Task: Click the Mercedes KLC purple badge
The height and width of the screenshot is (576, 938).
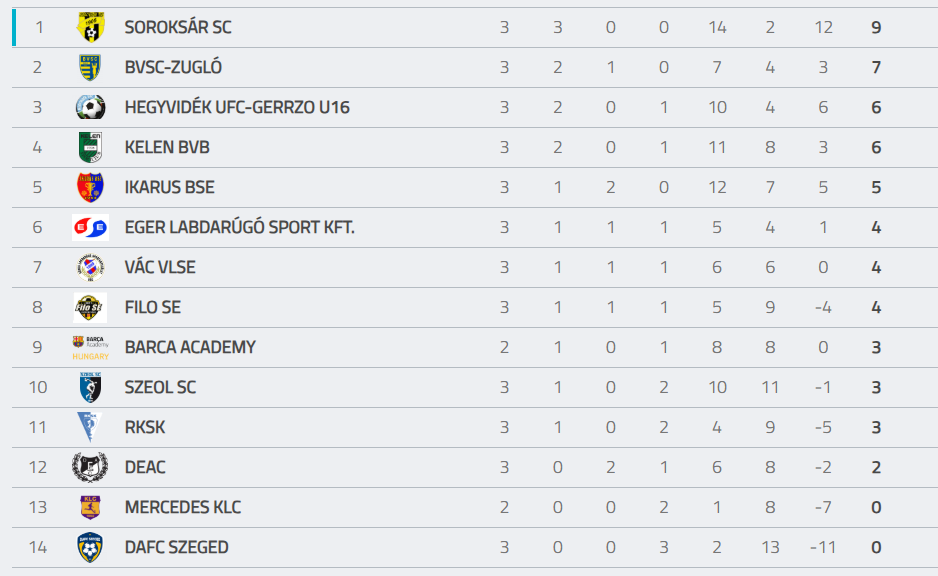Action: [x=90, y=507]
